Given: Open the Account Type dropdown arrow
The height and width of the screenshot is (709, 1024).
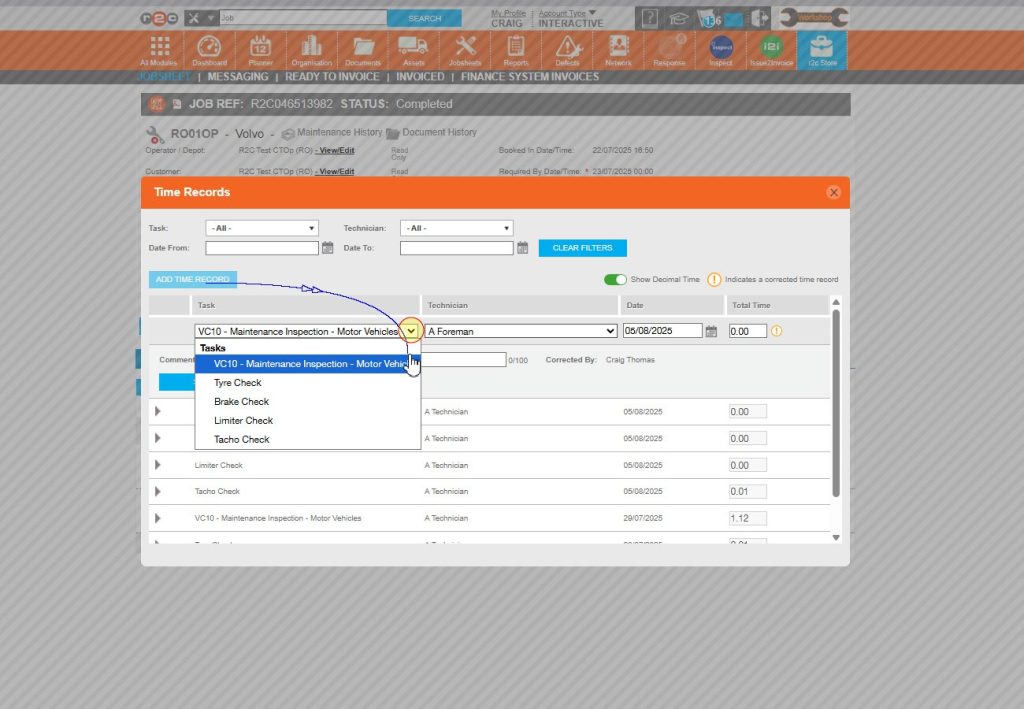Looking at the screenshot, I should [592, 12].
